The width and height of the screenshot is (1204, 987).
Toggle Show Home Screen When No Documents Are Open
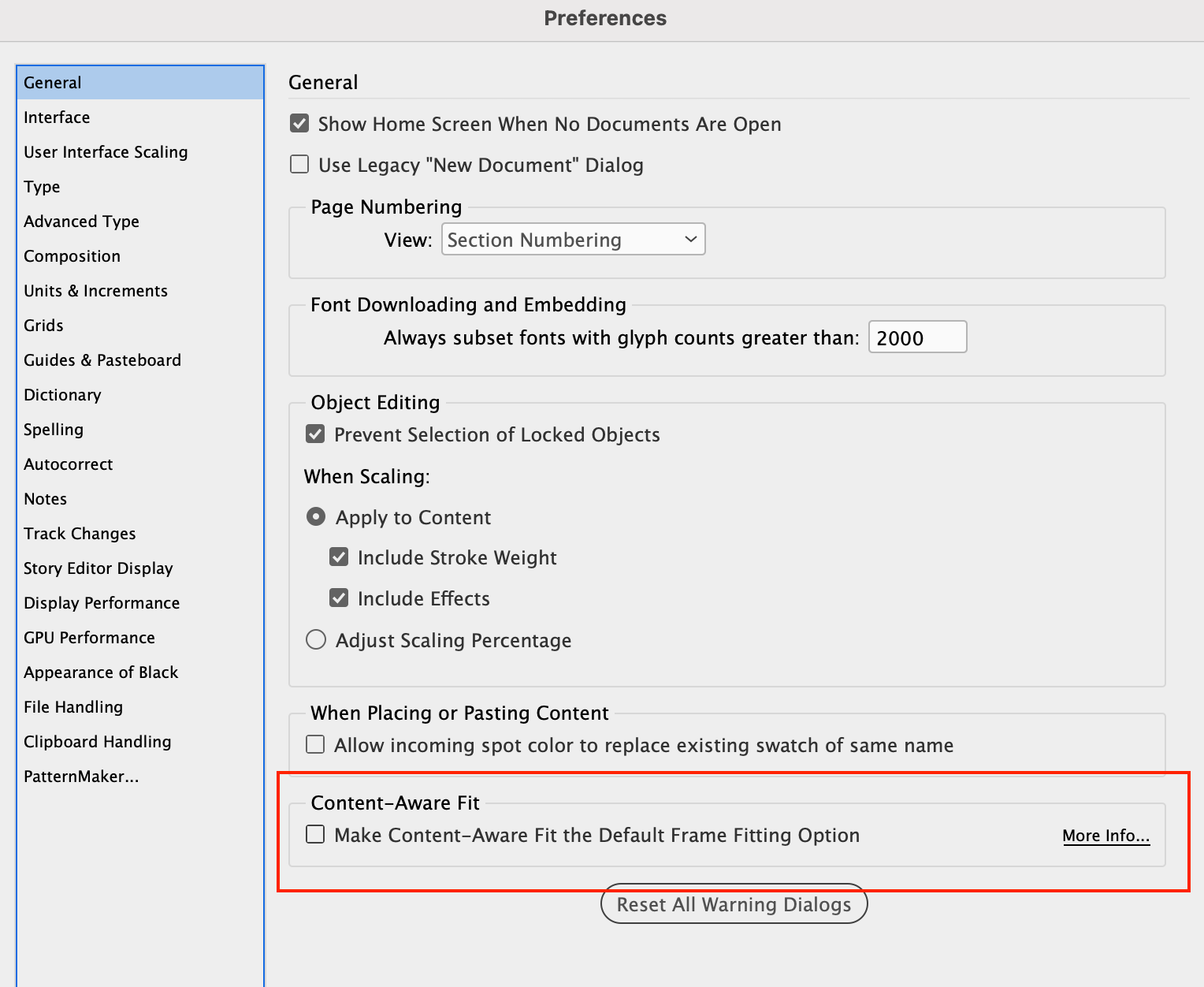click(x=299, y=124)
